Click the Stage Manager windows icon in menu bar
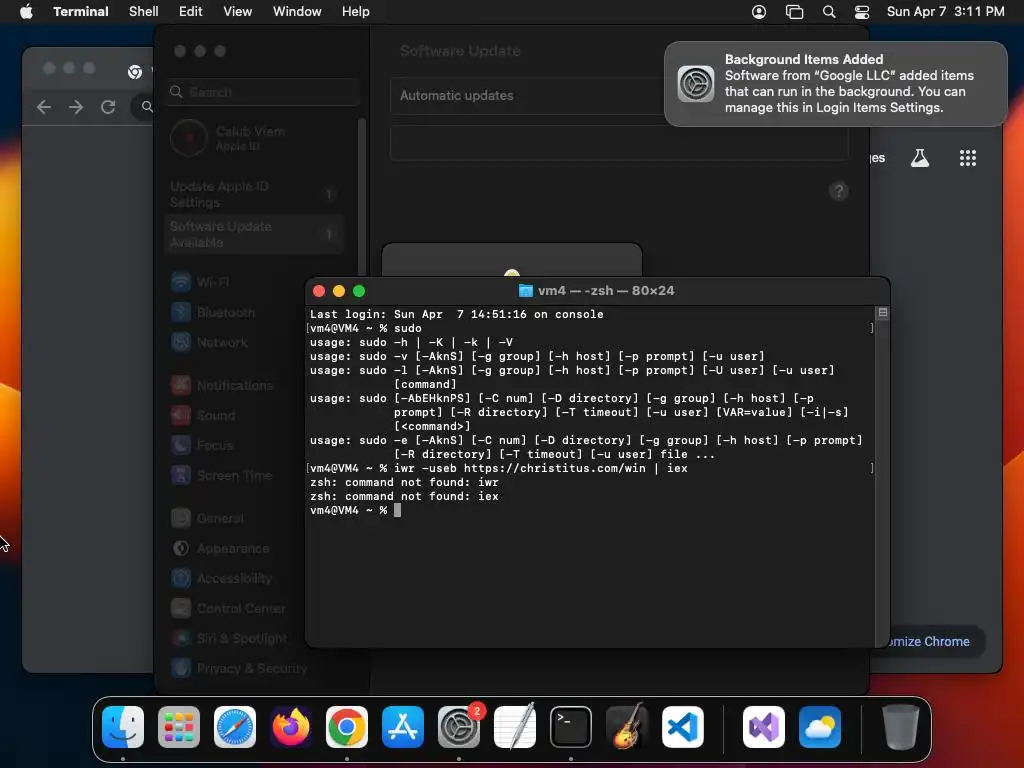Image resolution: width=1024 pixels, height=768 pixels. click(x=794, y=11)
